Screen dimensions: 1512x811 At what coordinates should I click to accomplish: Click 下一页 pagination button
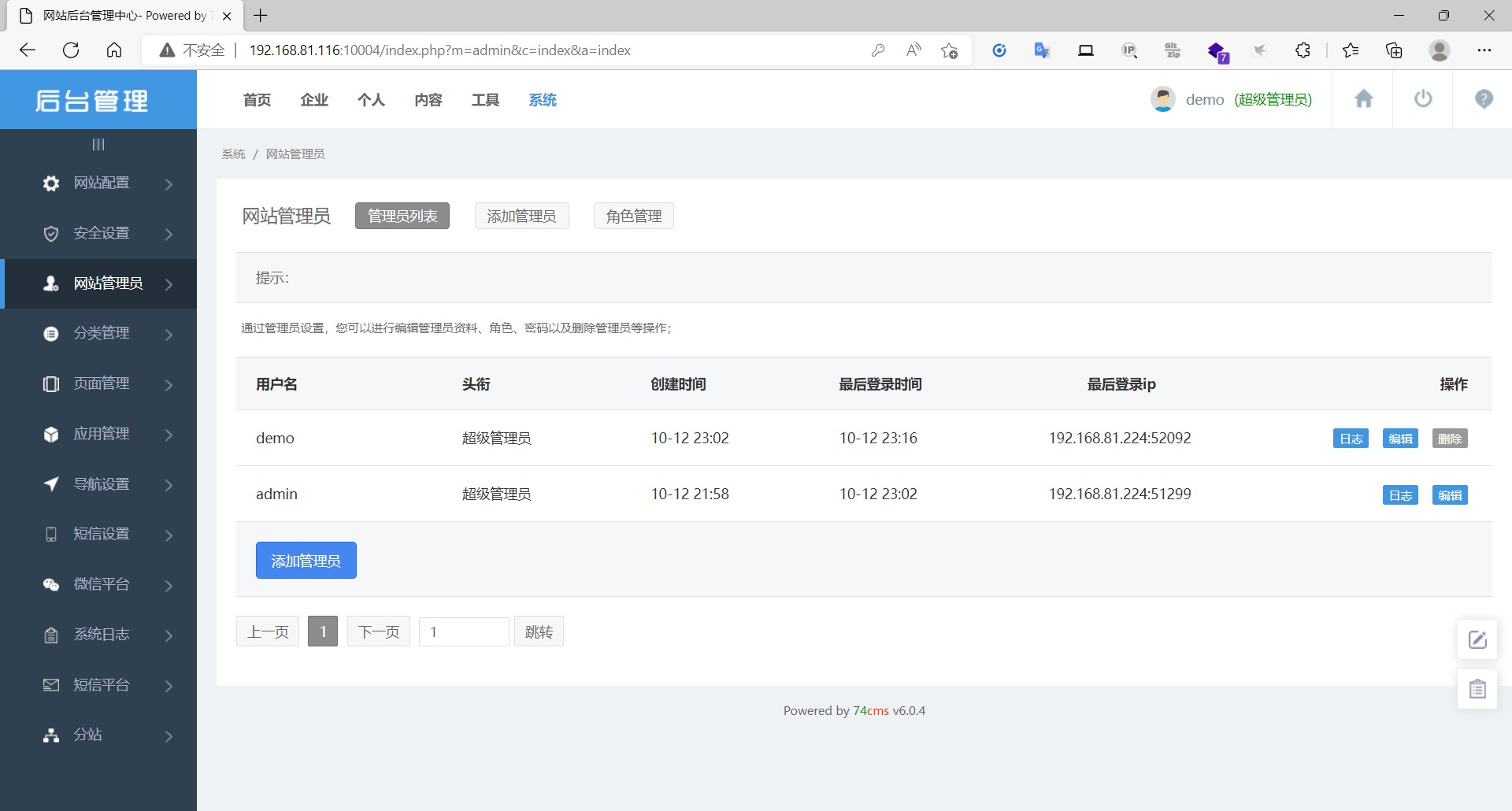point(379,631)
